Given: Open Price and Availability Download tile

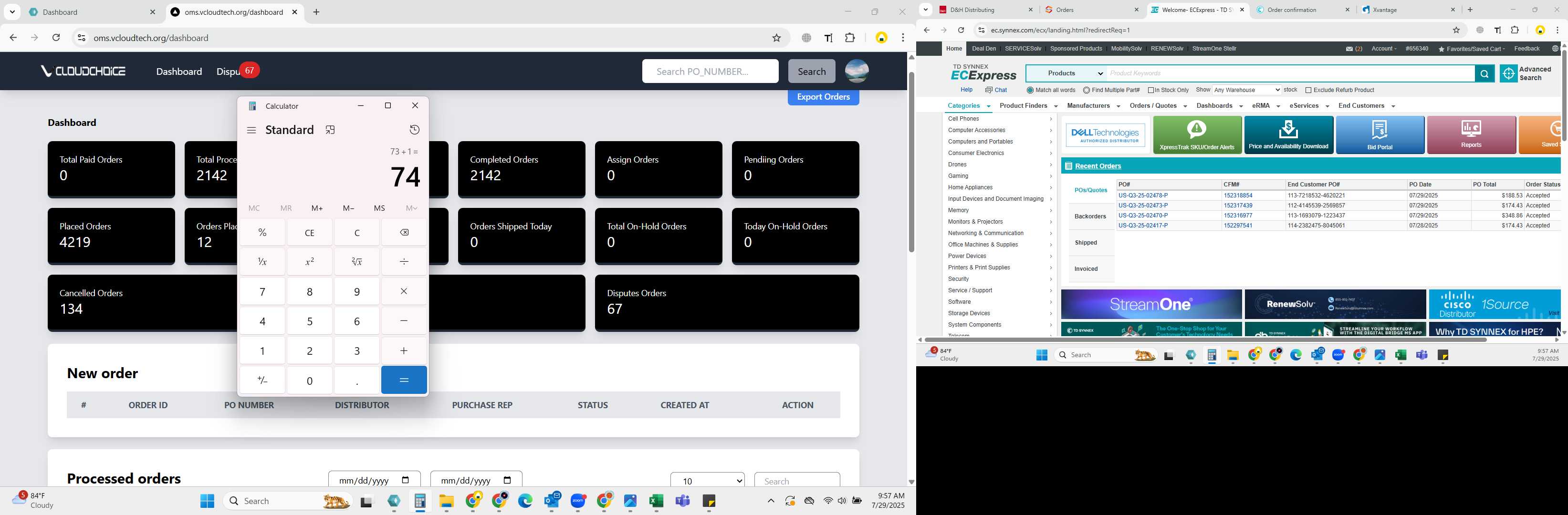Looking at the screenshot, I should pyautogui.click(x=1288, y=135).
